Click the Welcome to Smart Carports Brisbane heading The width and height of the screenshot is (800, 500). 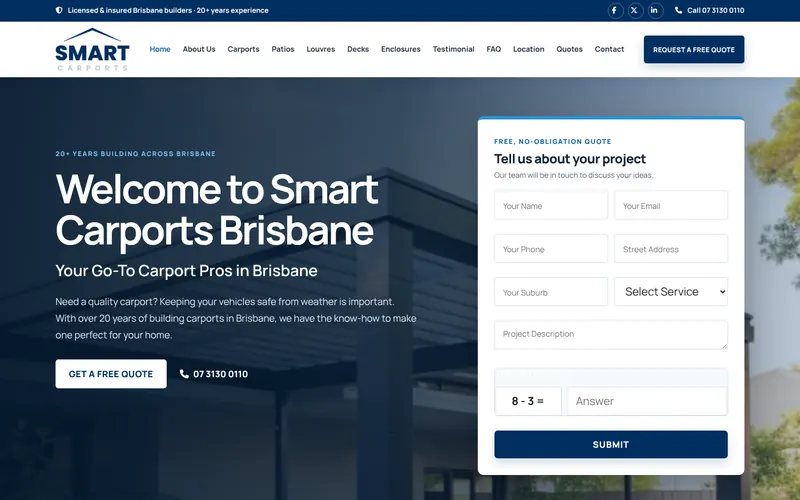(x=217, y=210)
